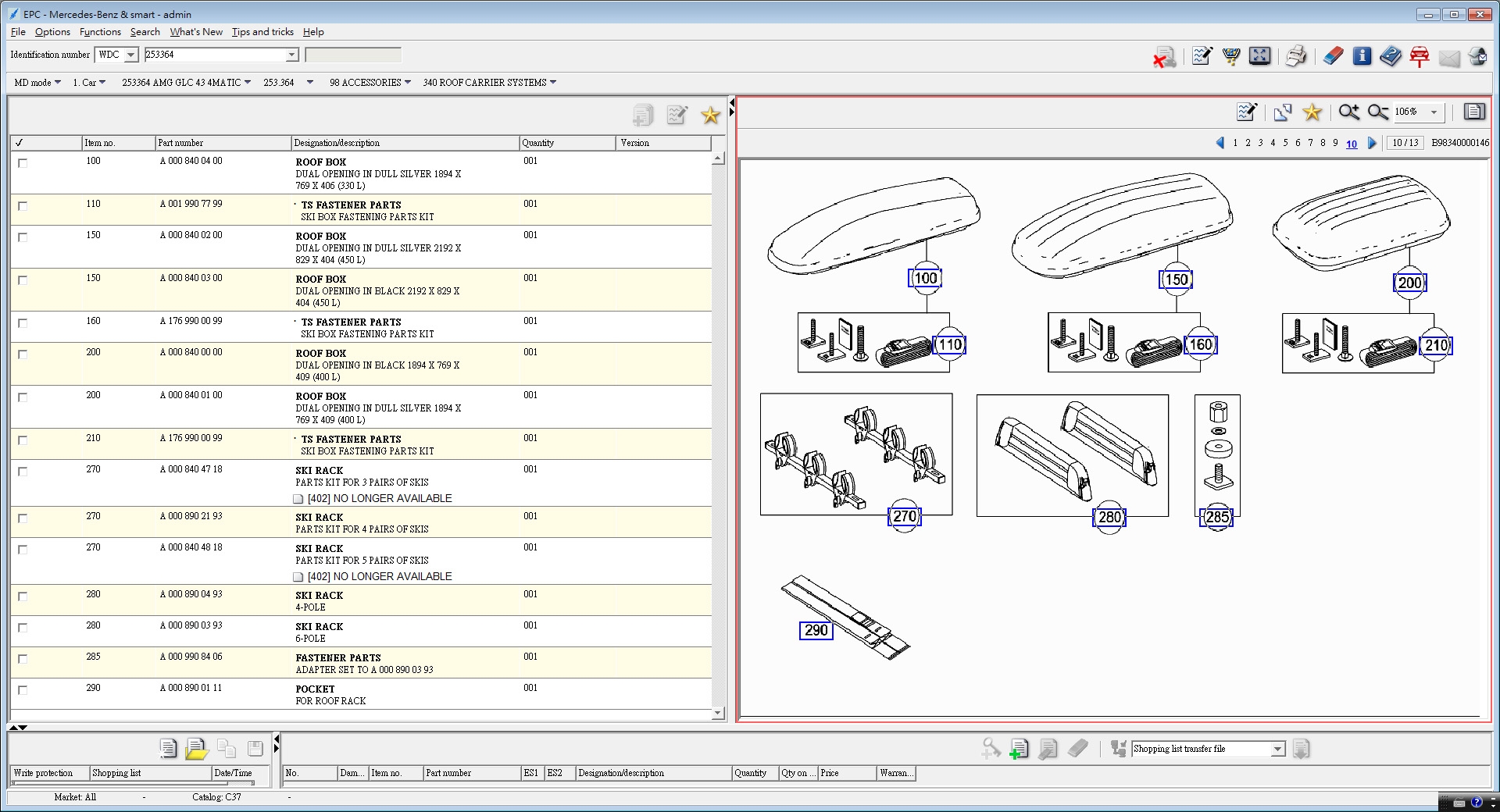The image size is (1500, 812).
Task: Click the red eraser icon
Action: point(1333,56)
